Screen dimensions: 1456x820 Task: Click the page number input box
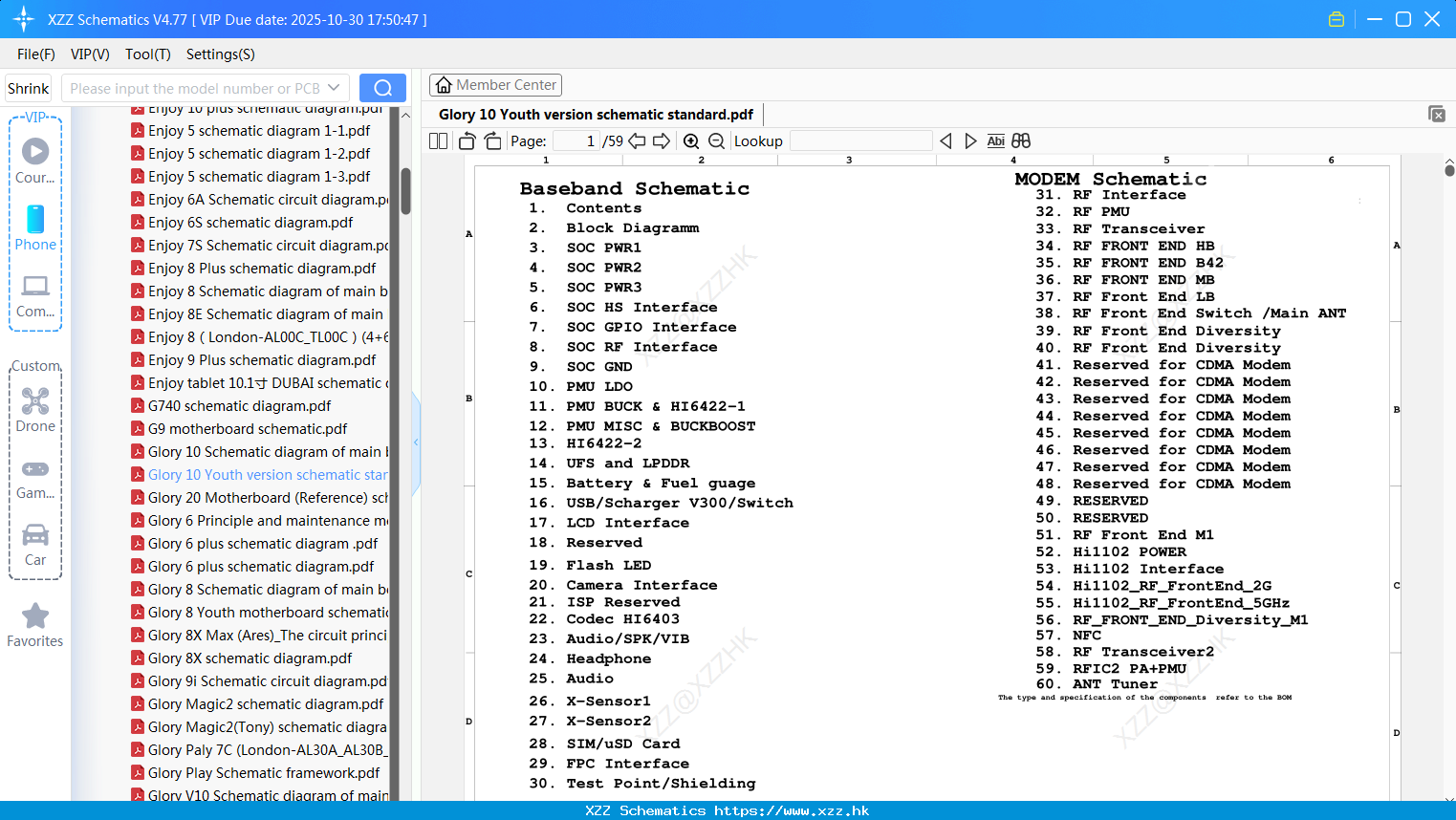pos(576,140)
